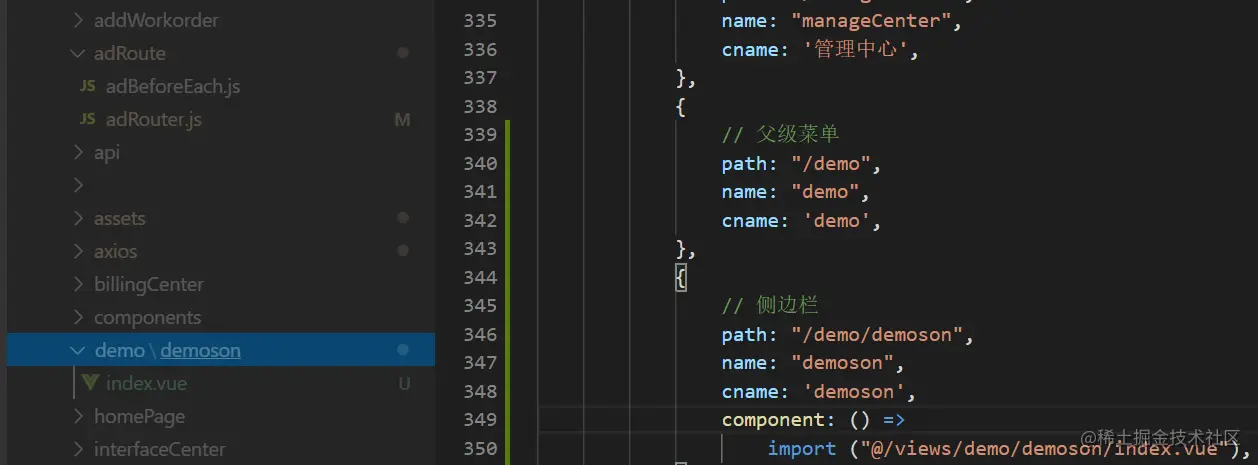Expand the billingCenter folder chevron
Viewport: 1258px width, 465px height.
pos(79,284)
